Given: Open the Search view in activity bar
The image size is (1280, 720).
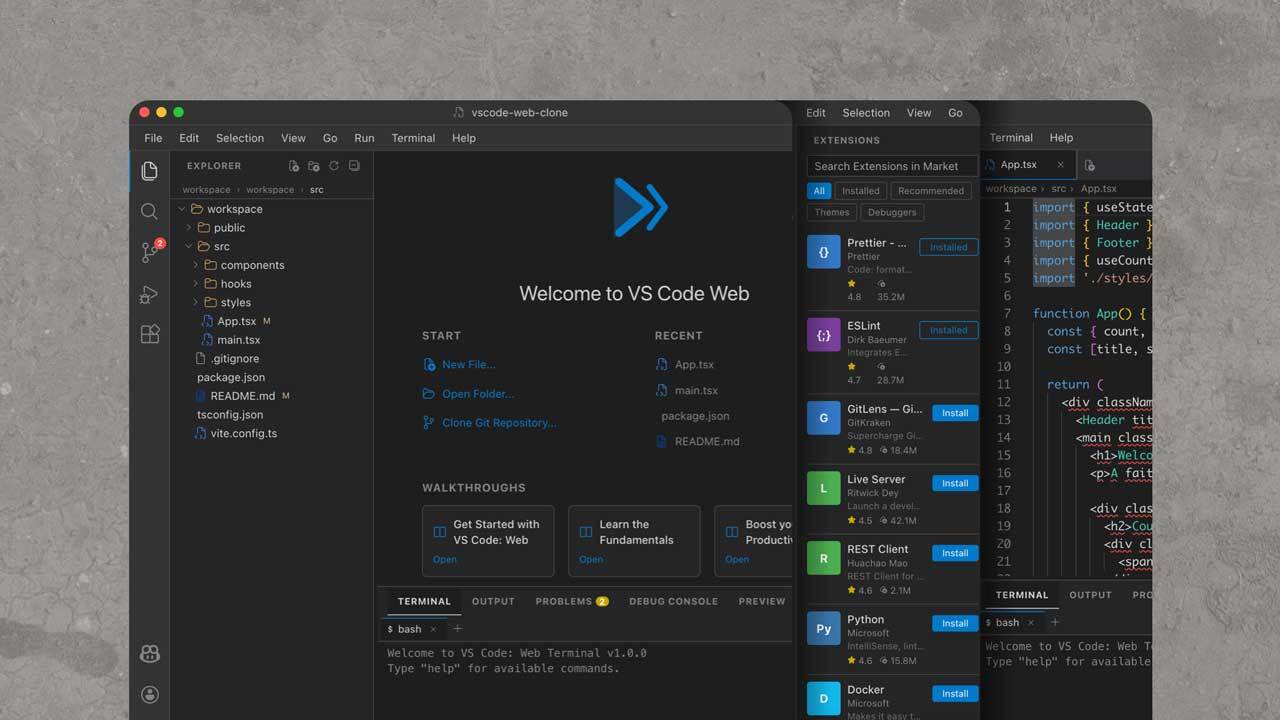Looking at the screenshot, I should coord(149,211).
